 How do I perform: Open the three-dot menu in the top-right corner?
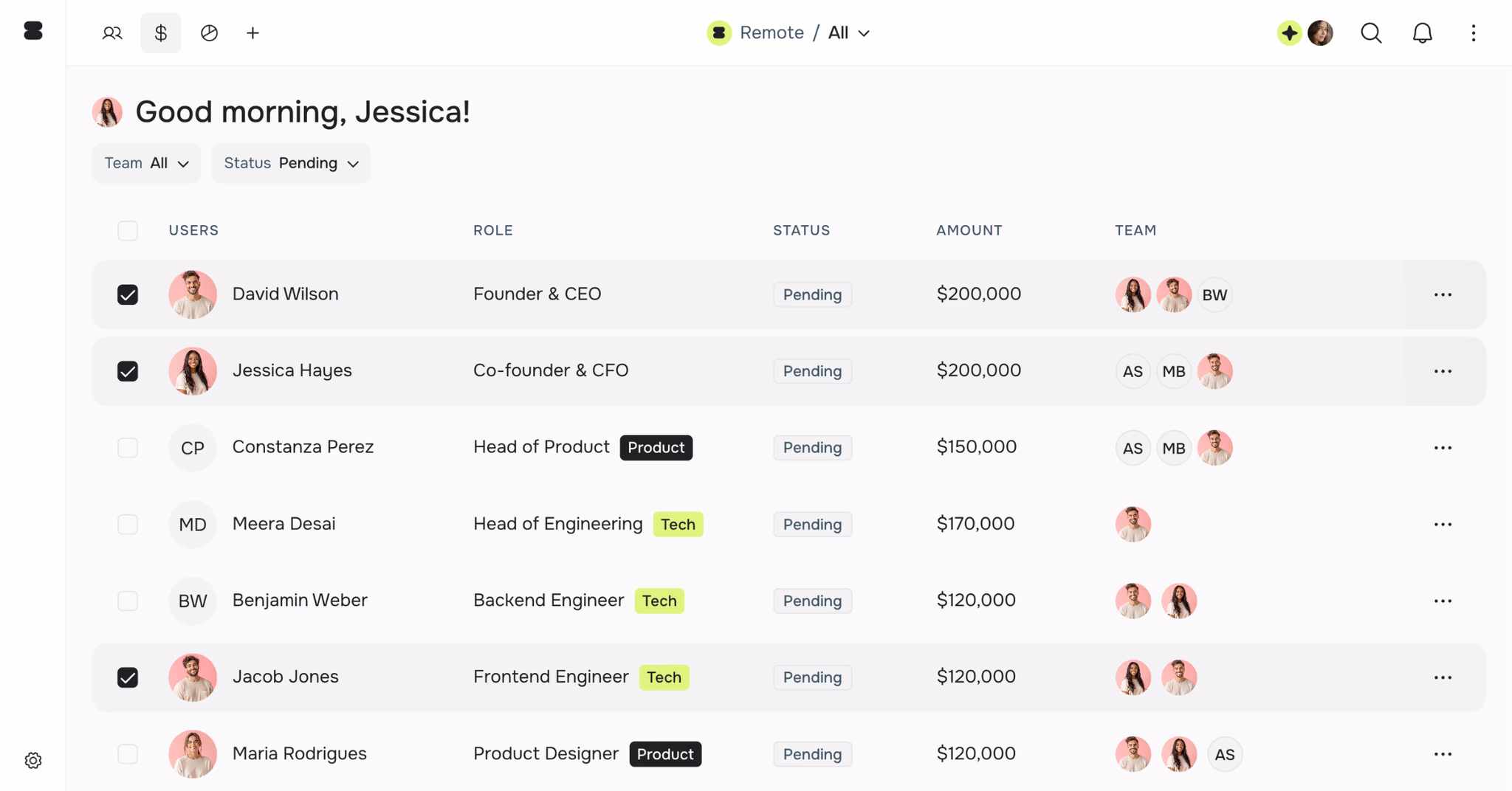click(1474, 32)
